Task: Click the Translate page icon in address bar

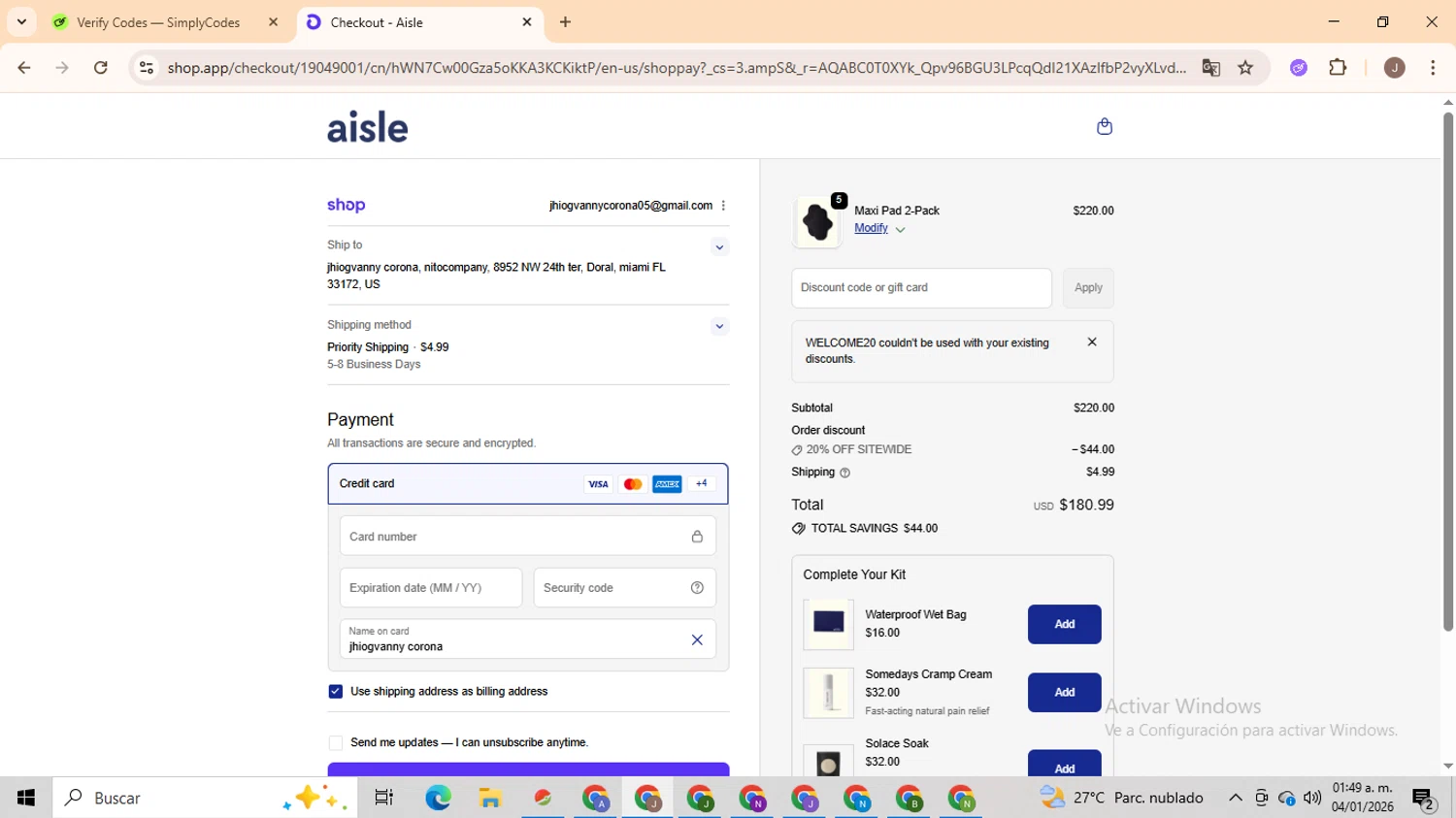Action: (x=1210, y=68)
